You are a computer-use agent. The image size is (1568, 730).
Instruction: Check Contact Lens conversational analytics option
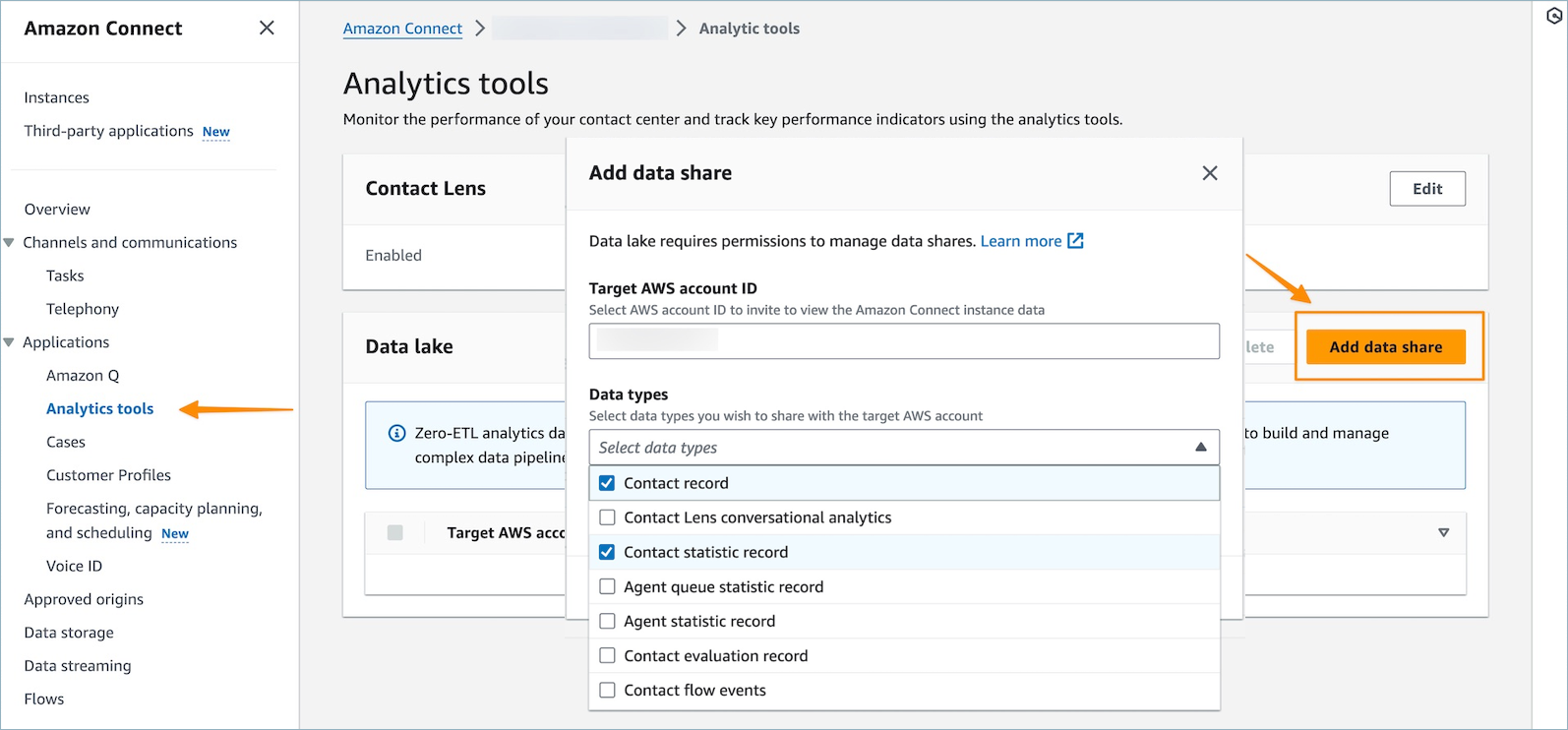tap(607, 517)
